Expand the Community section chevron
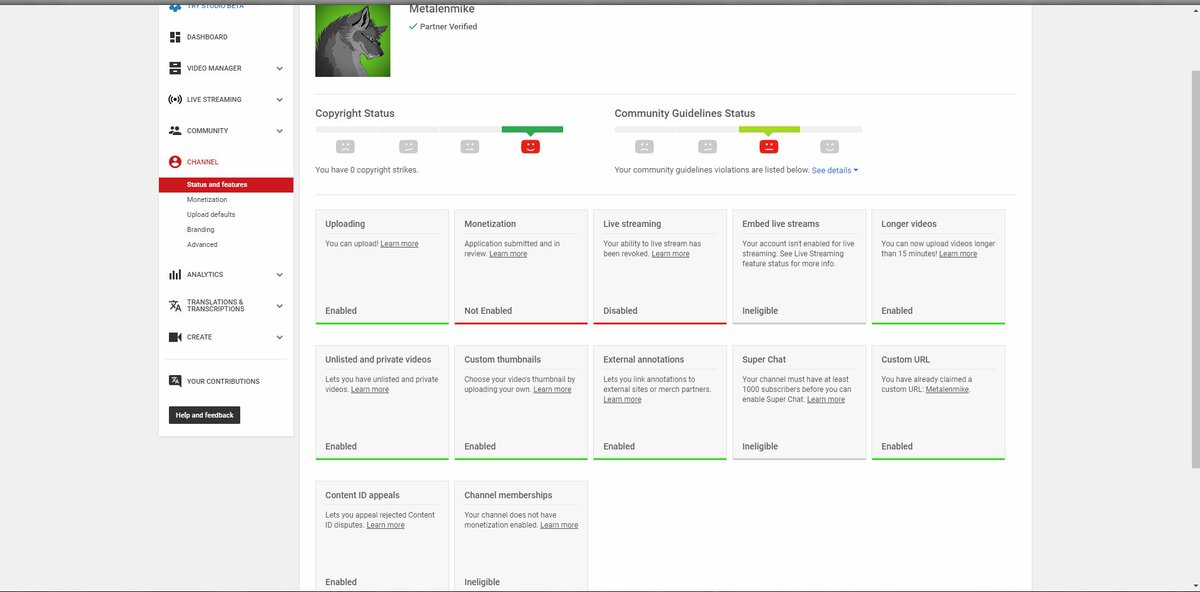Image resolution: width=1200 pixels, height=592 pixels. tap(280, 131)
